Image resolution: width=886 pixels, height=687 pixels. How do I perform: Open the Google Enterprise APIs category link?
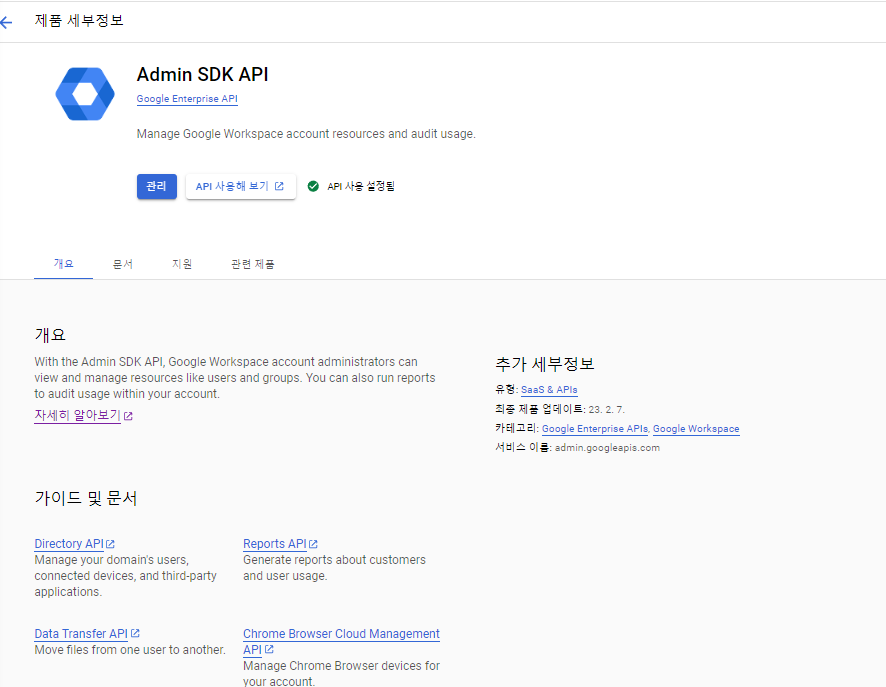[594, 429]
